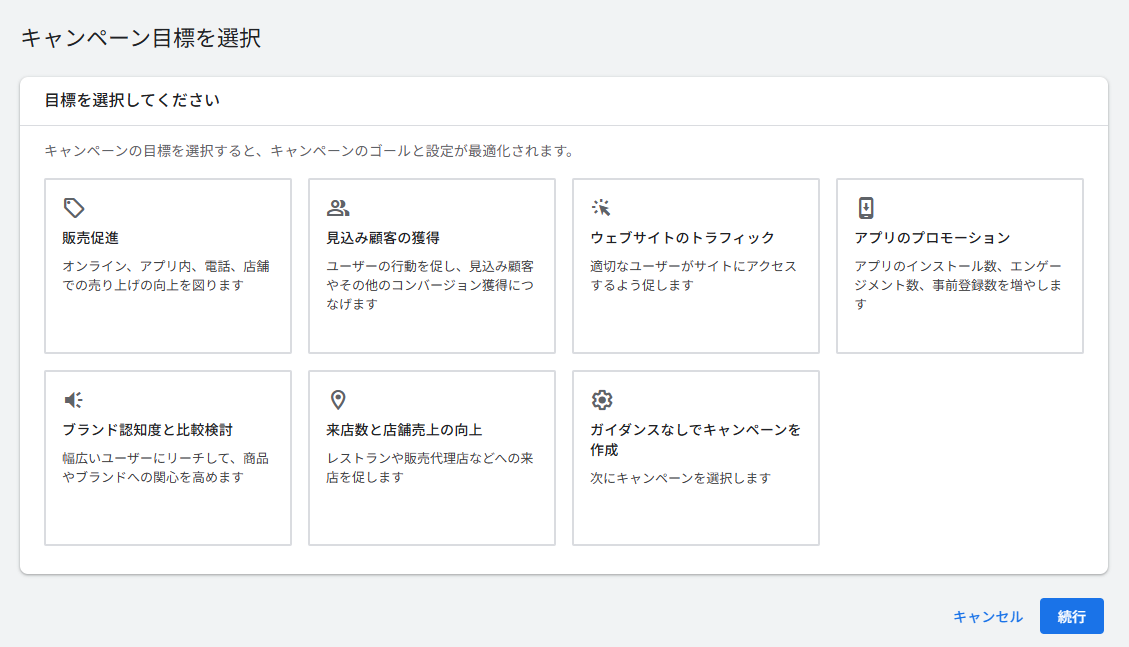Click the cursor sparkle icon for website traffic
This screenshot has height=647, width=1129.
[x=601, y=208]
